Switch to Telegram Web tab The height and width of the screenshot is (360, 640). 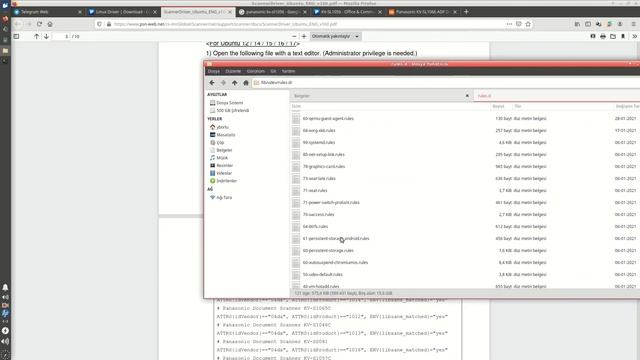tap(48, 12)
